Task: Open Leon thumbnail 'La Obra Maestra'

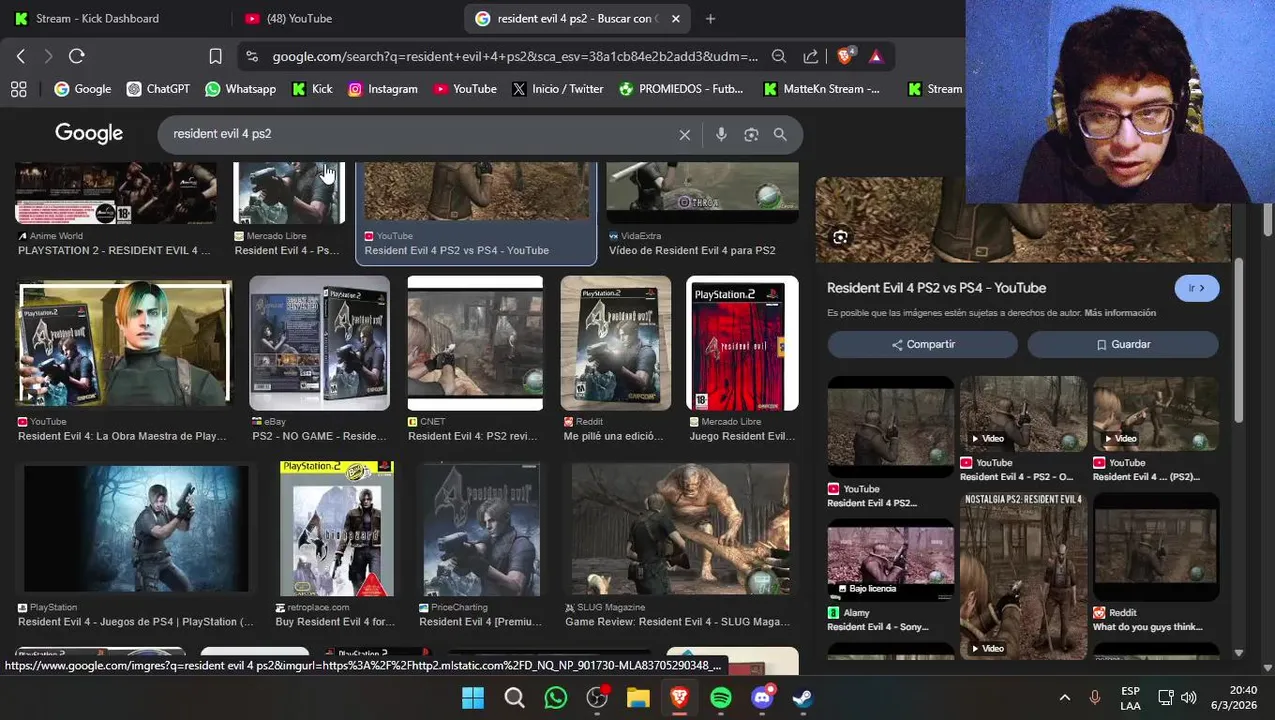Action: coord(124,343)
